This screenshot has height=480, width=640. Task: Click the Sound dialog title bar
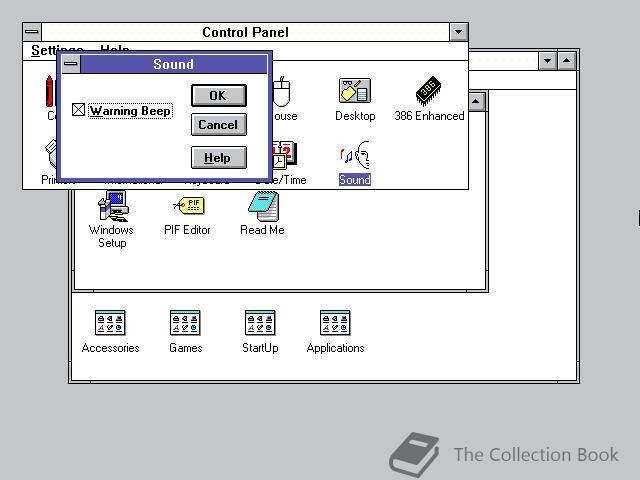[173, 64]
